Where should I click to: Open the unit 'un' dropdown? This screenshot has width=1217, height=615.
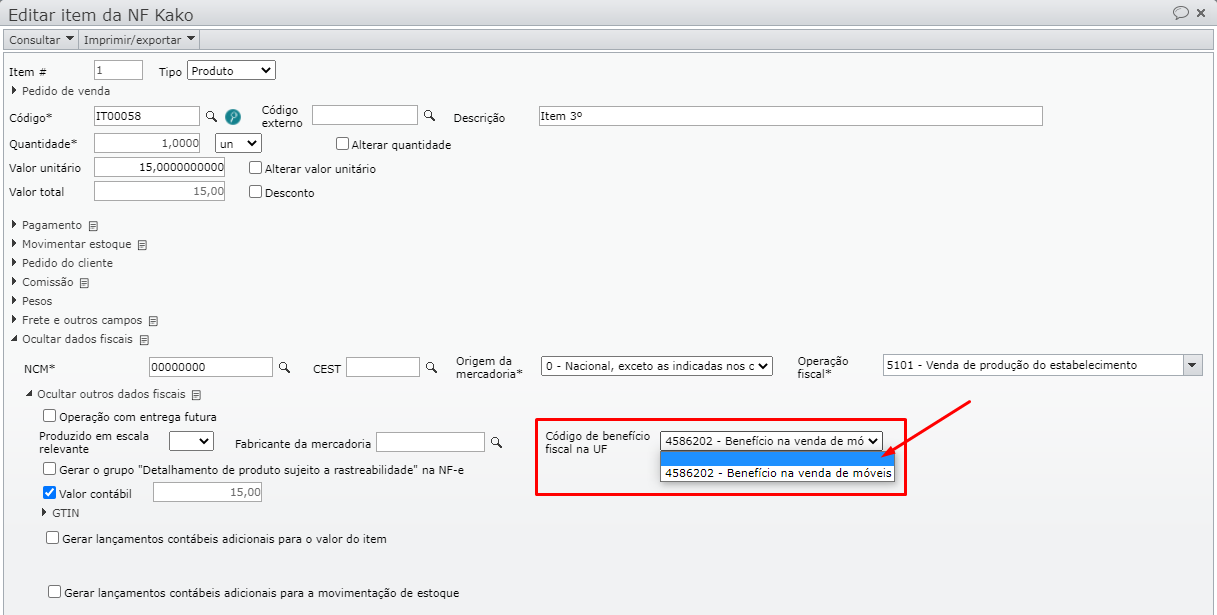[x=238, y=143]
